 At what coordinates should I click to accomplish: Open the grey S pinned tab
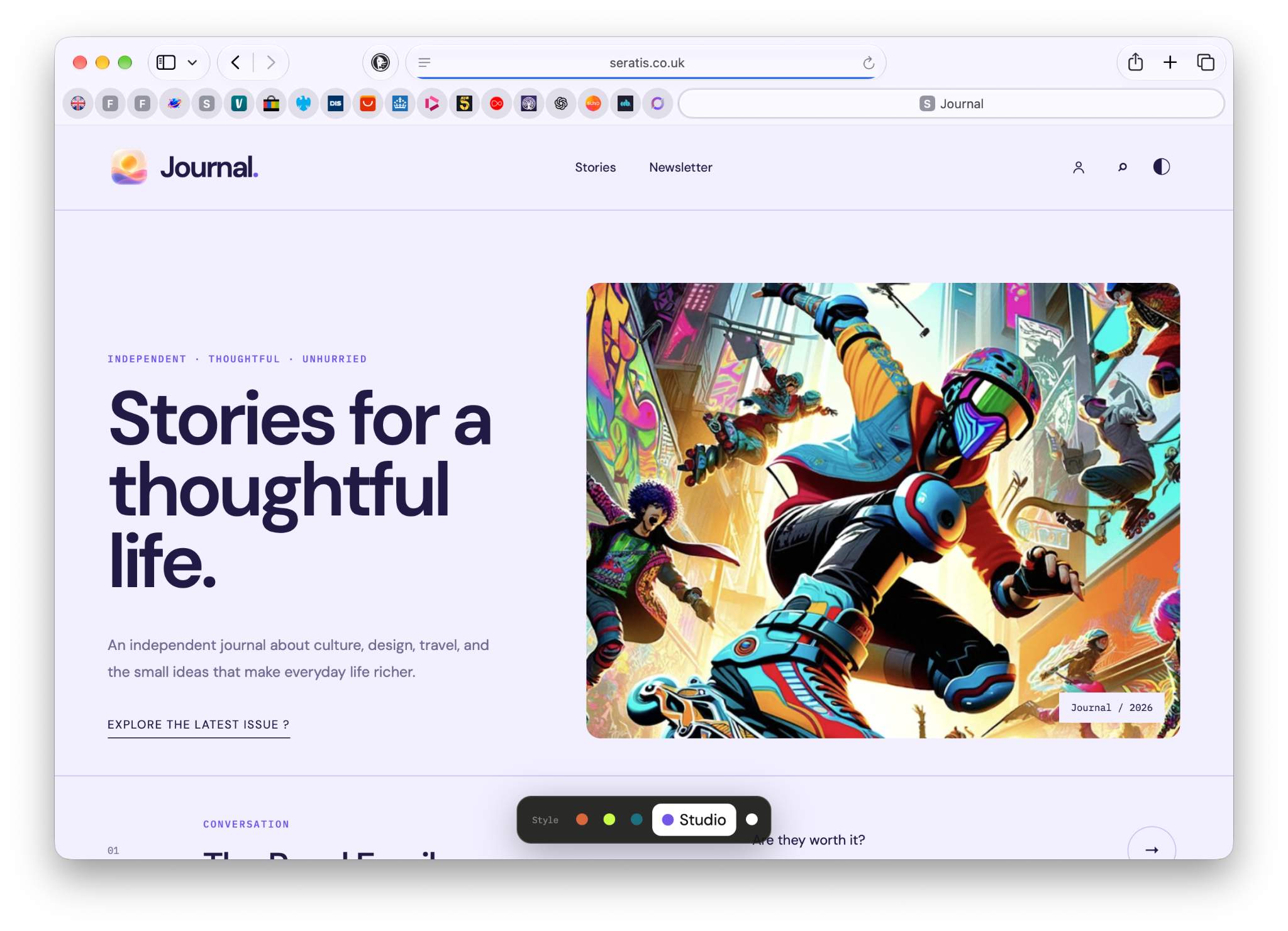point(207,104)
